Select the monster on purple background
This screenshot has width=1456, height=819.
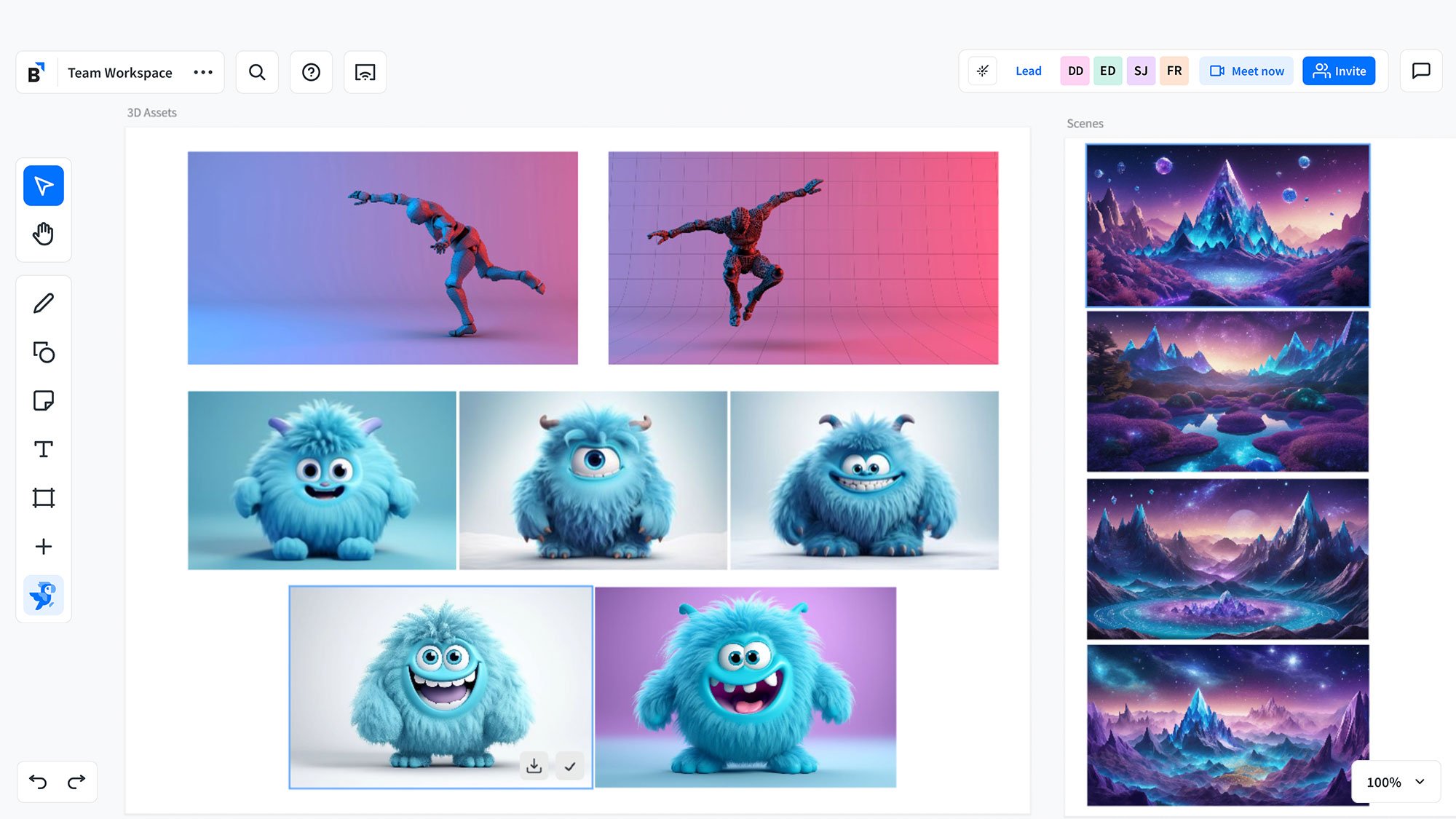click(x=745, y=687)
